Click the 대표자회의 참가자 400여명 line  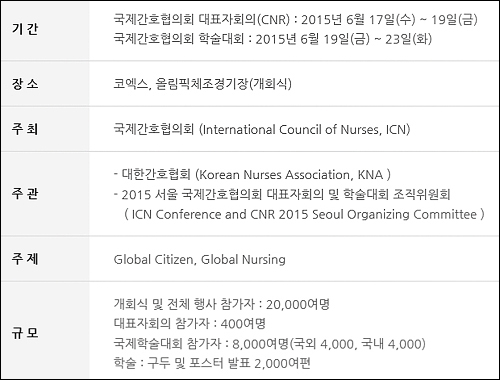[189, 323]
